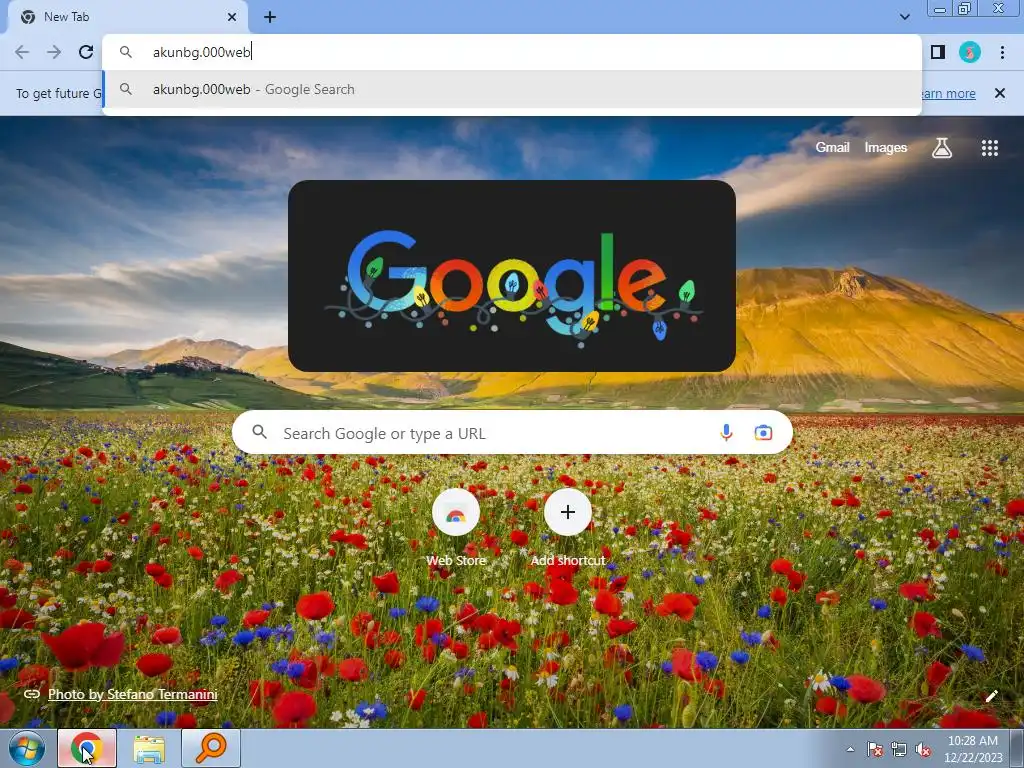1024x768 pixels.
Task: Show hidden tray icons arrow
Action: click(x=850, y=750)
